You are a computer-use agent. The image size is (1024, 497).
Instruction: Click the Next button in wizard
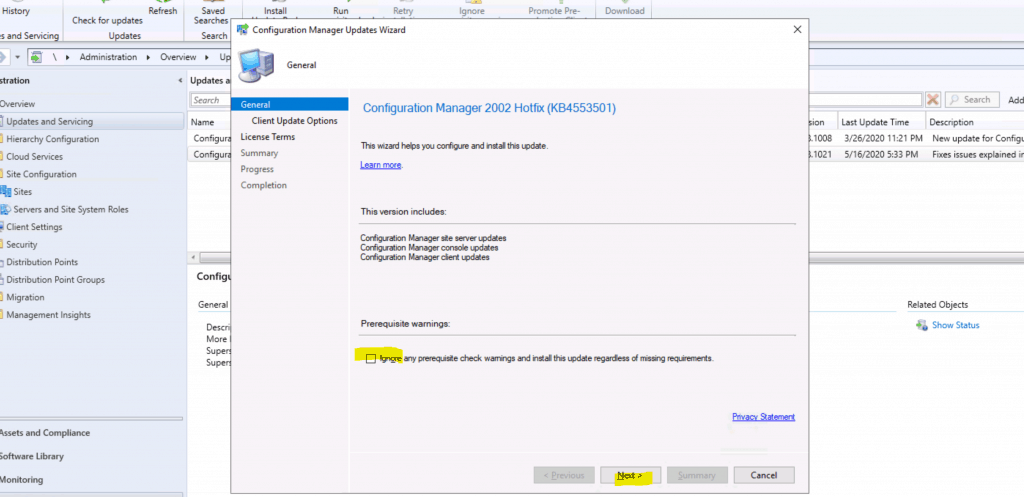[x=630, y=475]
